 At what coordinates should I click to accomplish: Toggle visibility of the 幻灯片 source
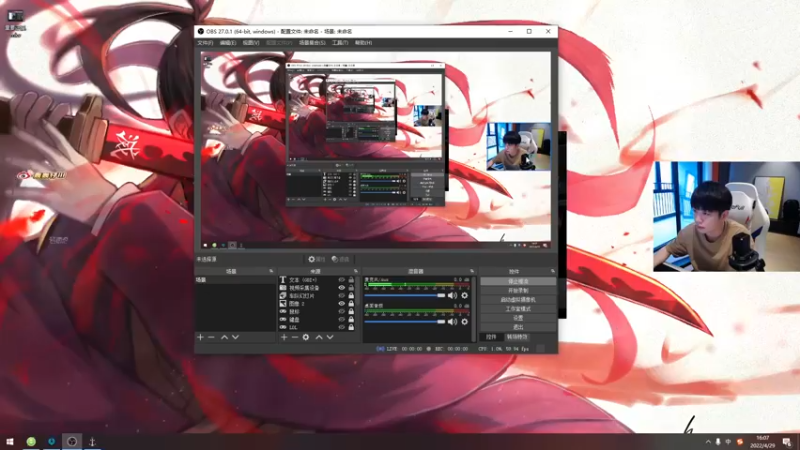(x=342, y=295)
